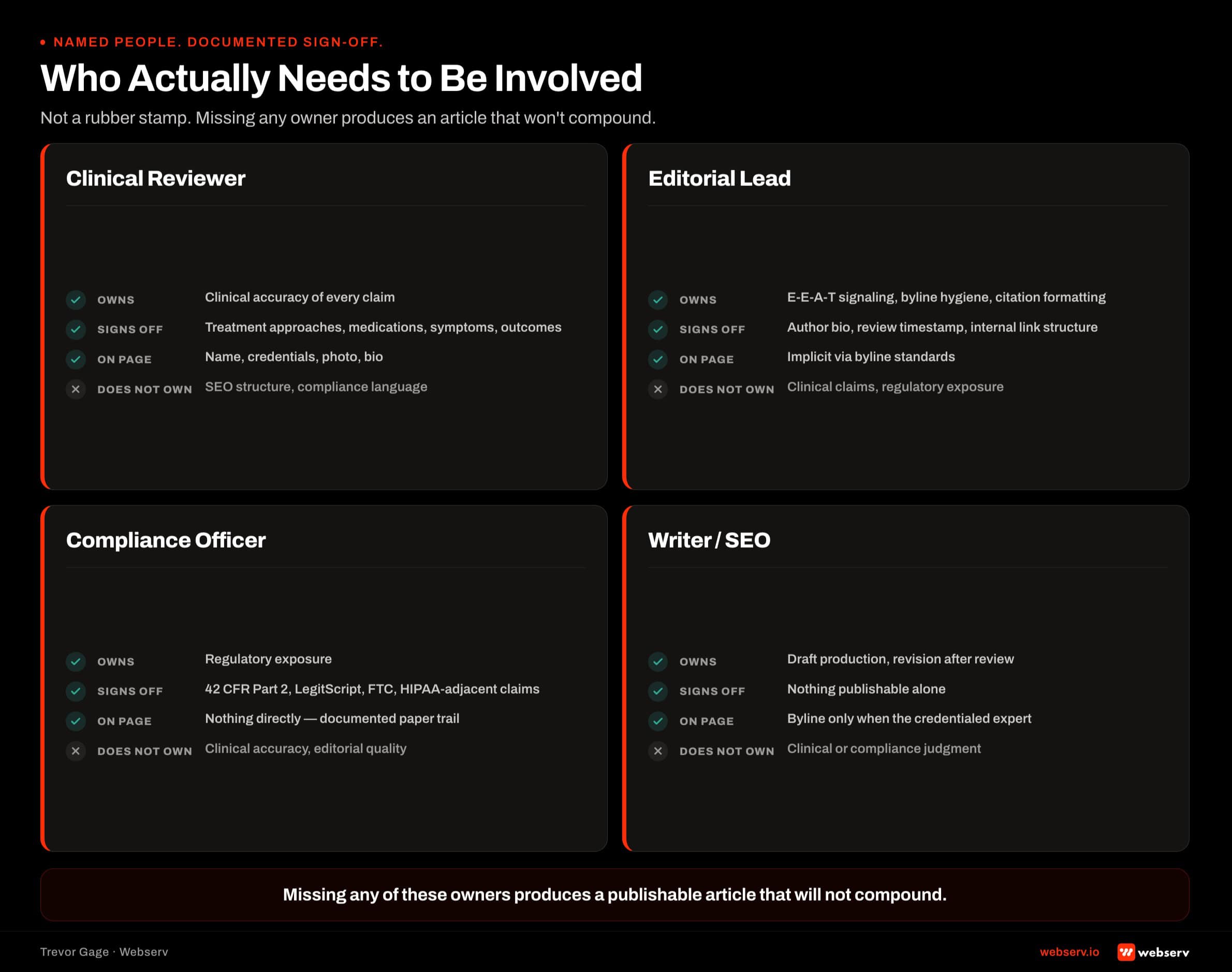This screenshot has height=972, width=1232.
Task: Click the Writer / SEO card heading
Action: coord(710,541)
